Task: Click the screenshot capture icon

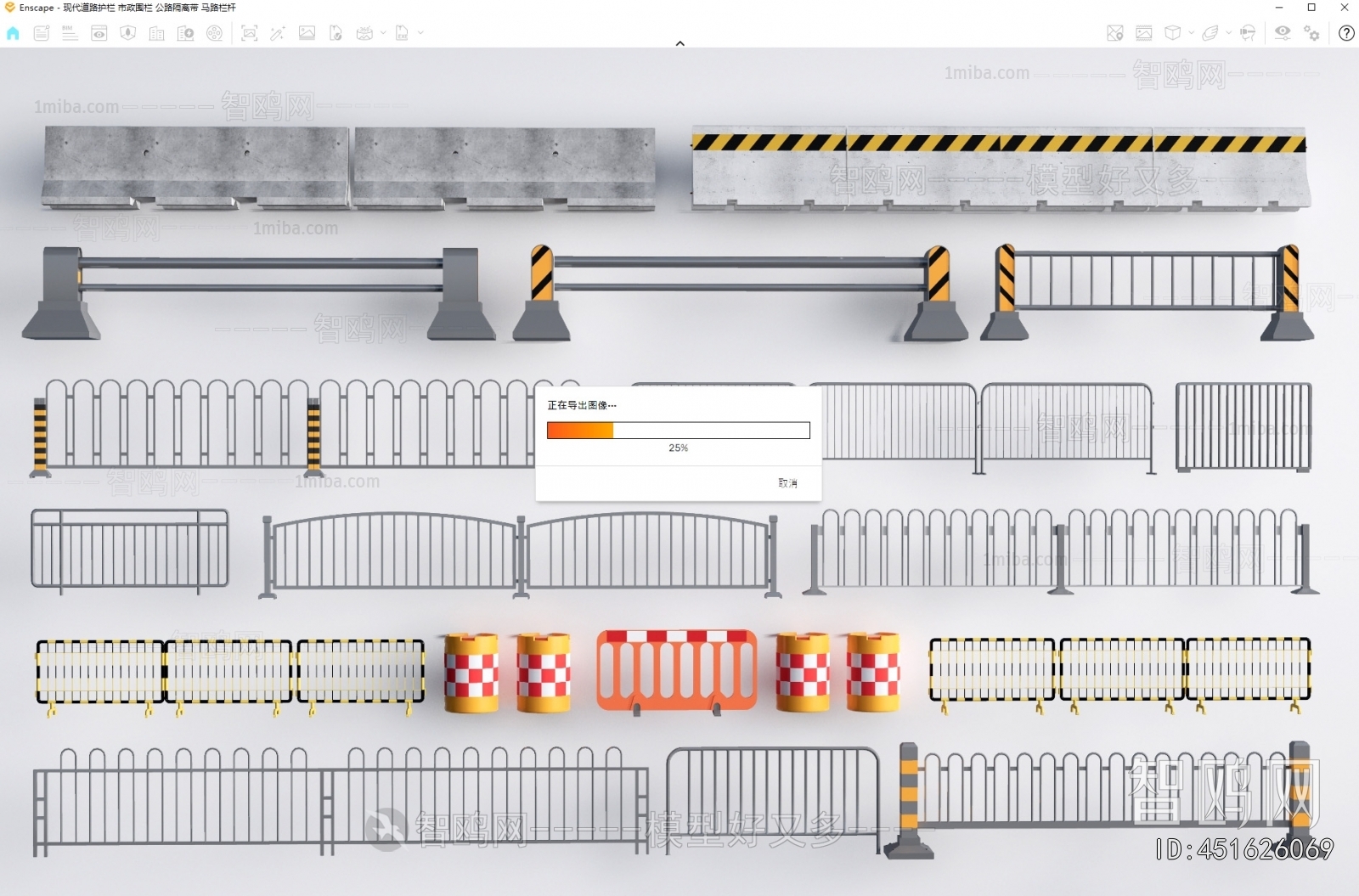Action: pyautogui.click(x=249, y=33)
